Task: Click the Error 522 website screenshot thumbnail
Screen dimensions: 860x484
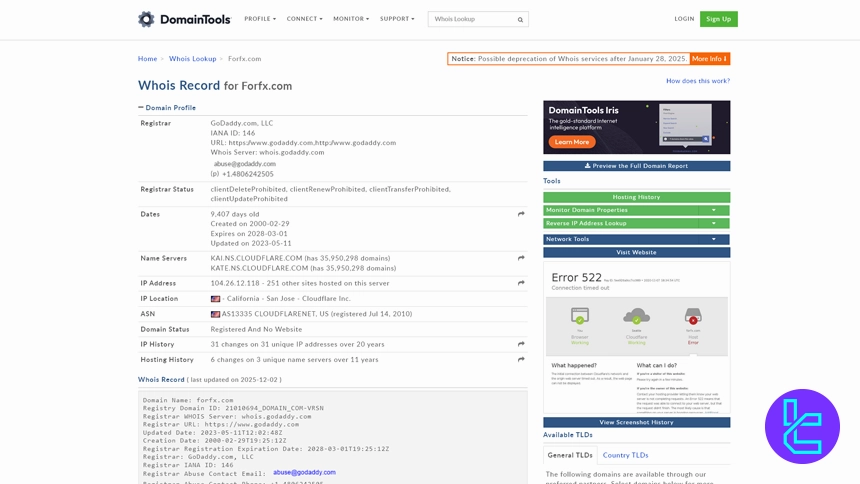Action: click(x=636, y=337)
